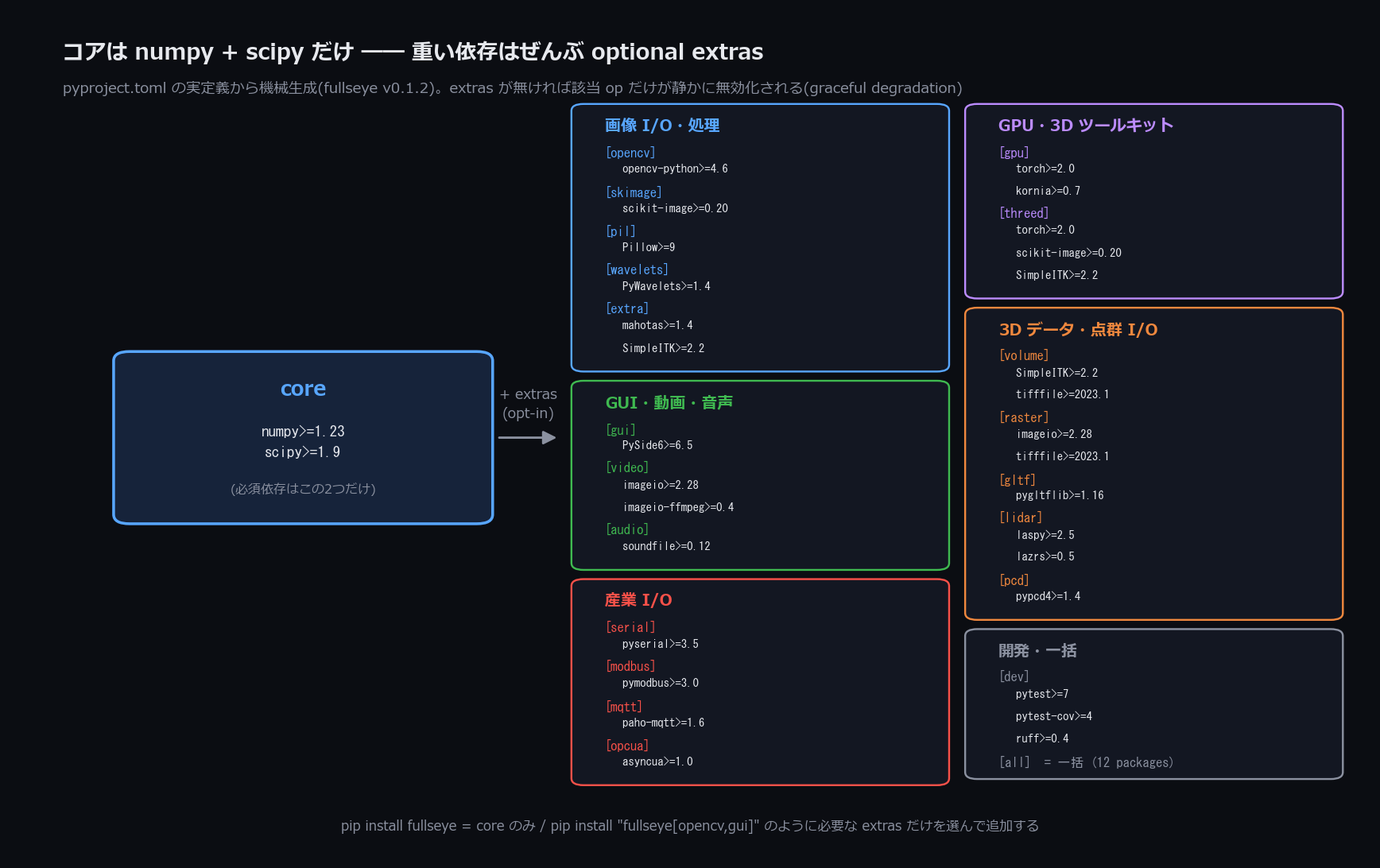Click "paho-mqtt>=1.6"
The width and height of the screenshot is (1380, 868).
point(663,723)
